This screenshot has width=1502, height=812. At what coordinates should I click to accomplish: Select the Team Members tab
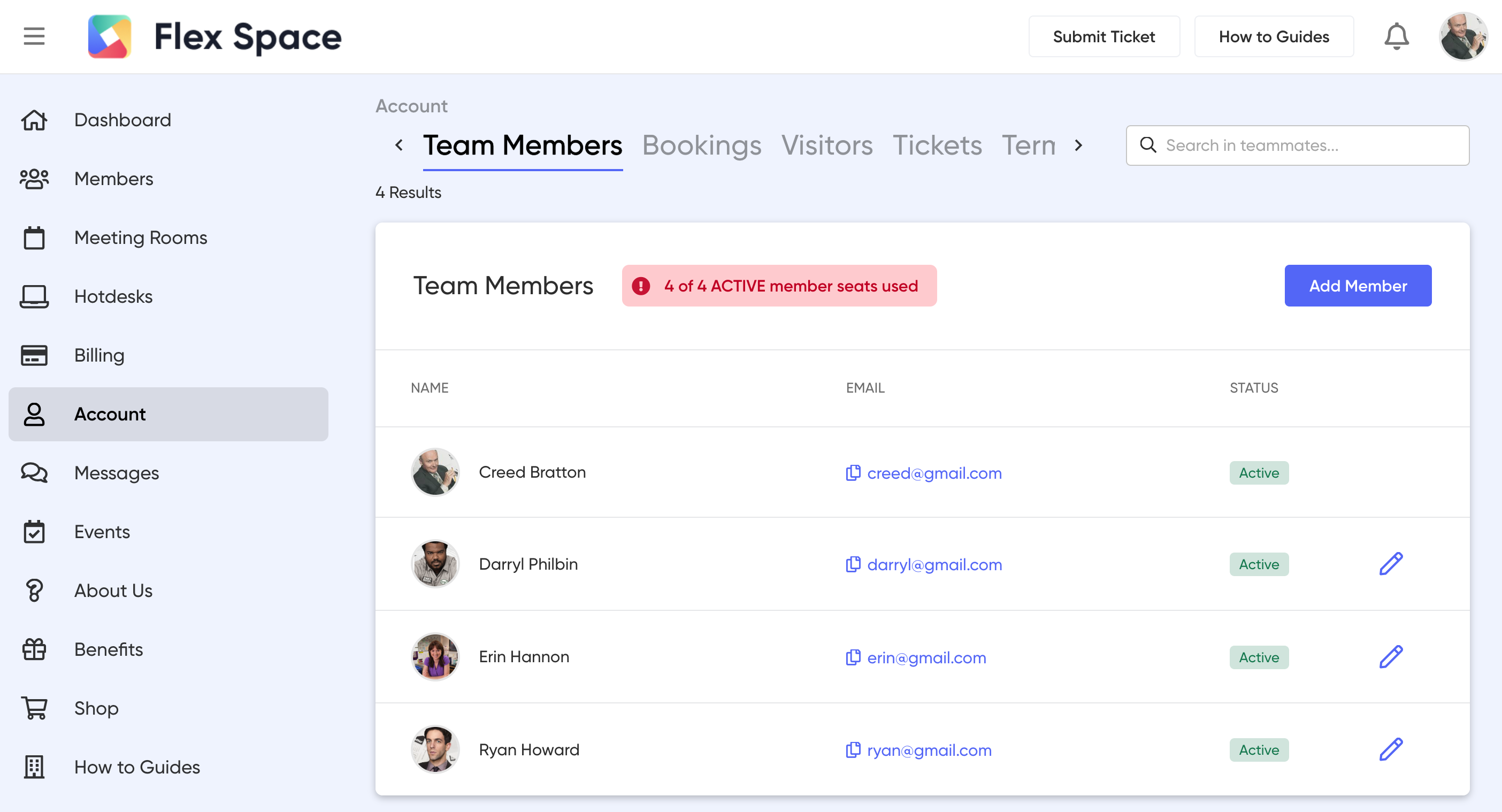(523, 145)
